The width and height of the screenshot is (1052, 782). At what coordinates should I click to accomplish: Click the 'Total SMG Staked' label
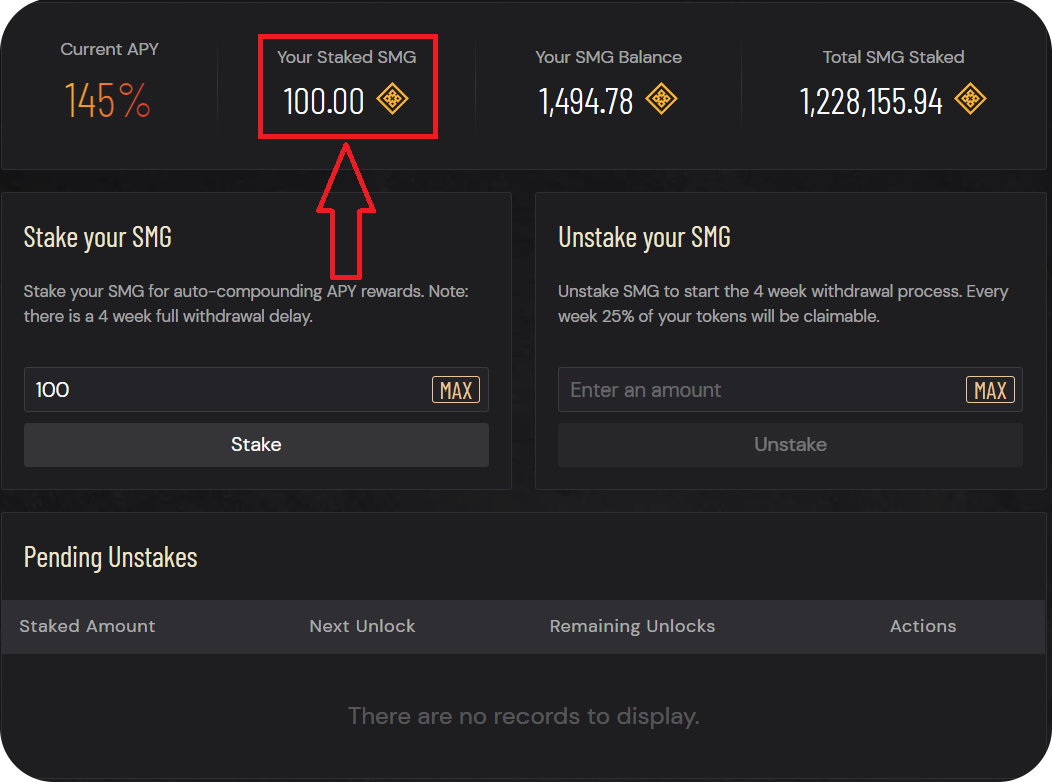point(893,58)
